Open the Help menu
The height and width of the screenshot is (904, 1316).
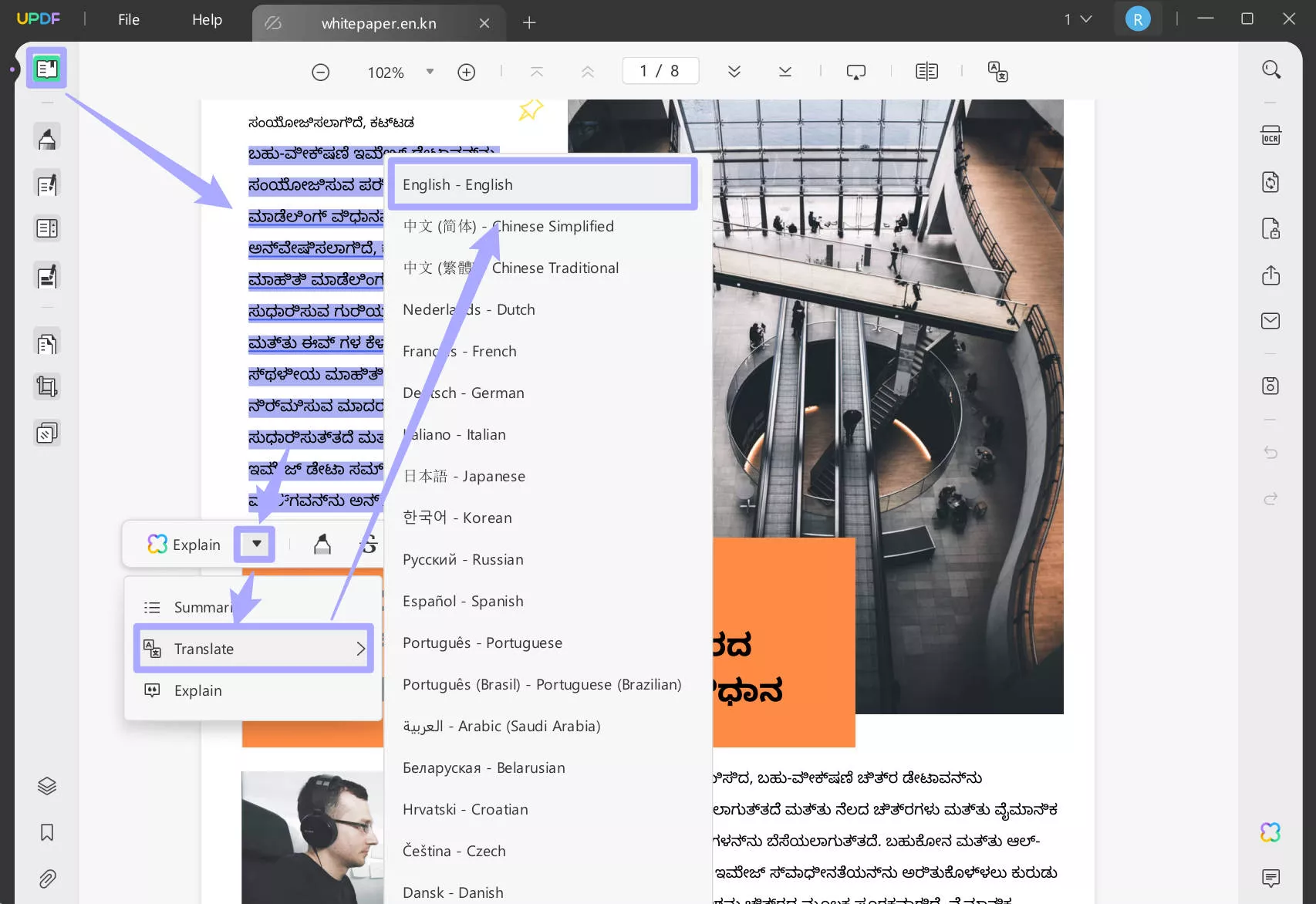tap(206, 19)
